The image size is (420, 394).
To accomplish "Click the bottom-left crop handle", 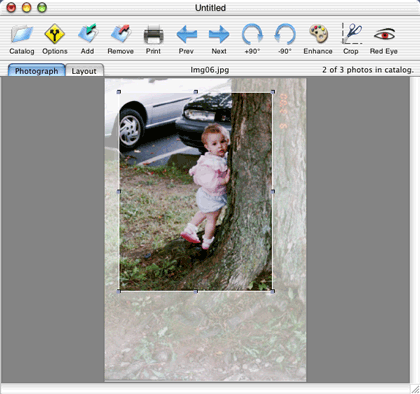I will coord(119,291).
